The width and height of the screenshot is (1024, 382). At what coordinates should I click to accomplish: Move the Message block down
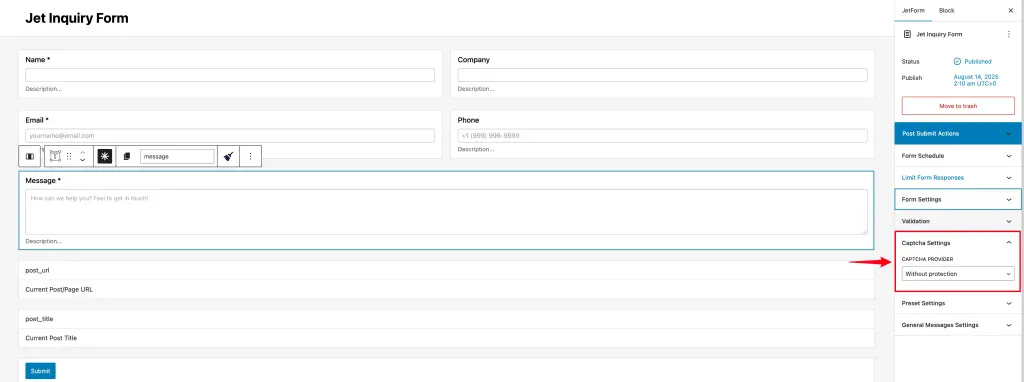pos(82,161)
